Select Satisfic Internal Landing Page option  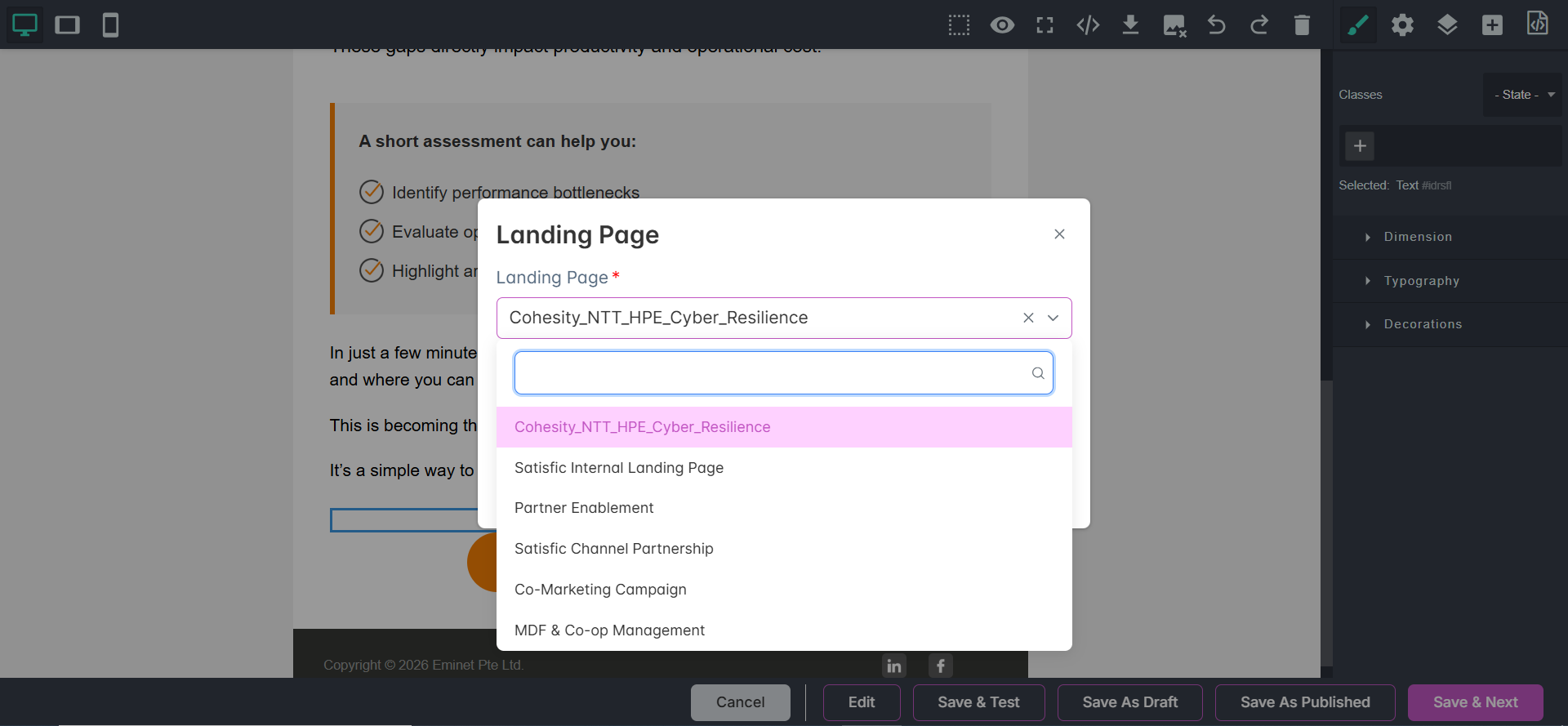point(784,468)
